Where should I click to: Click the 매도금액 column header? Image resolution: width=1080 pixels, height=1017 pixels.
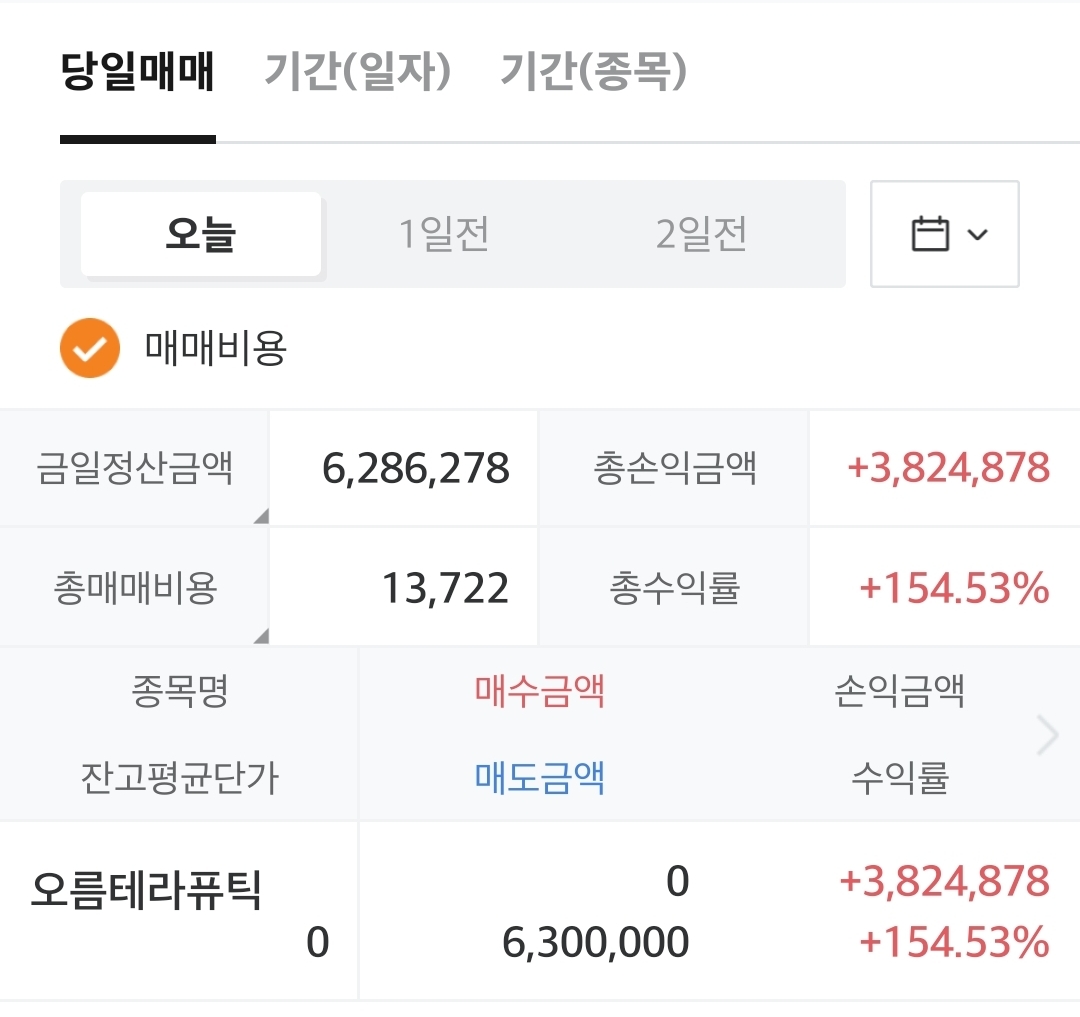[540, 777]
